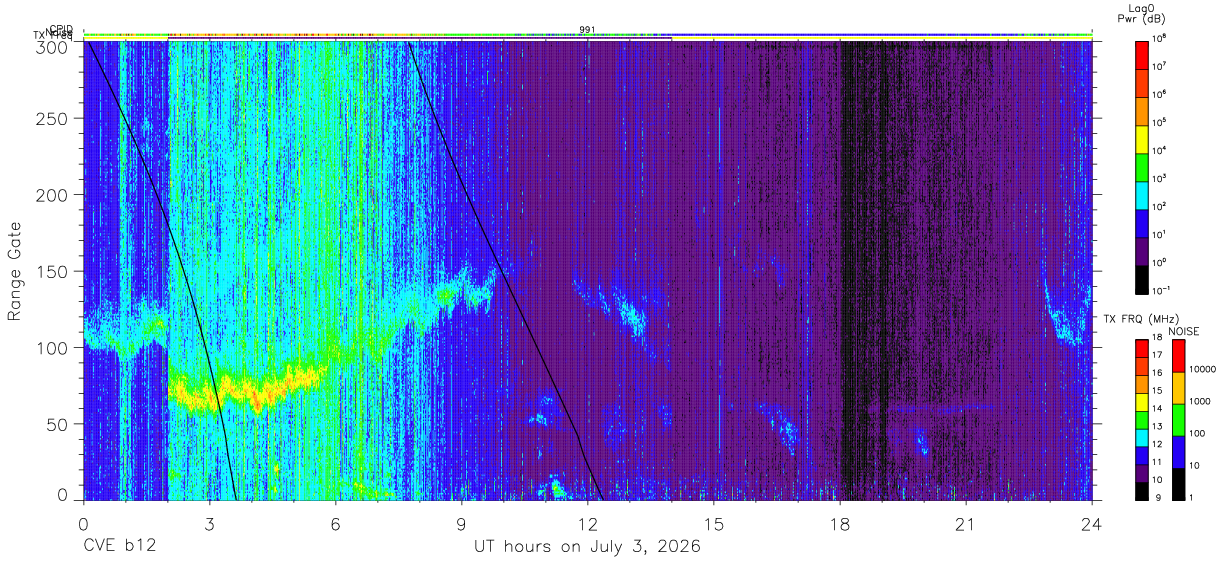The height and width of the screenshot is (567, 1228).
Task: Click the '10000' label on the NOISE scale
Action: click(1203, 370)
